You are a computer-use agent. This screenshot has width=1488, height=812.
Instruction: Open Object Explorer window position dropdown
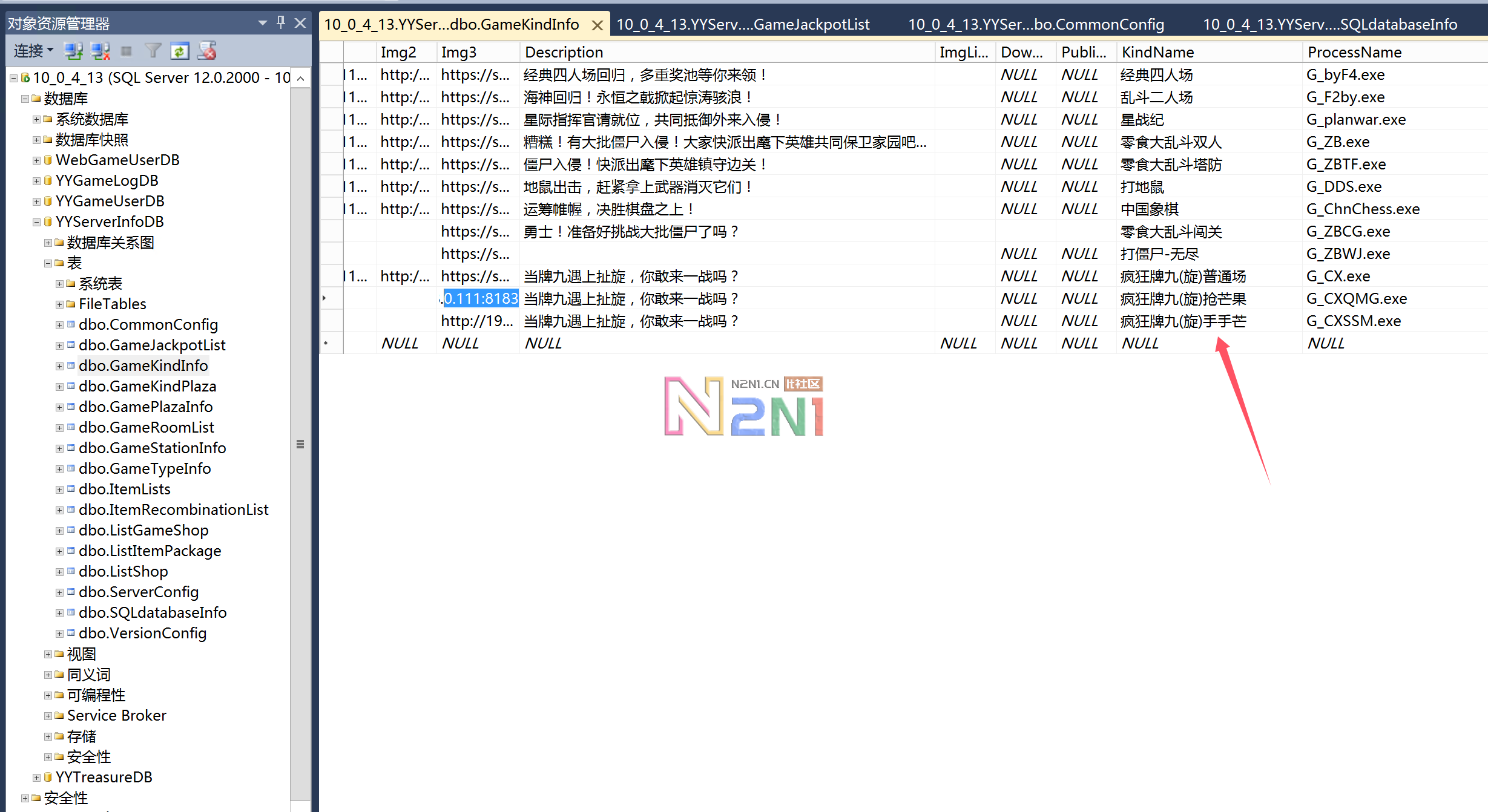tap(262, 23)
